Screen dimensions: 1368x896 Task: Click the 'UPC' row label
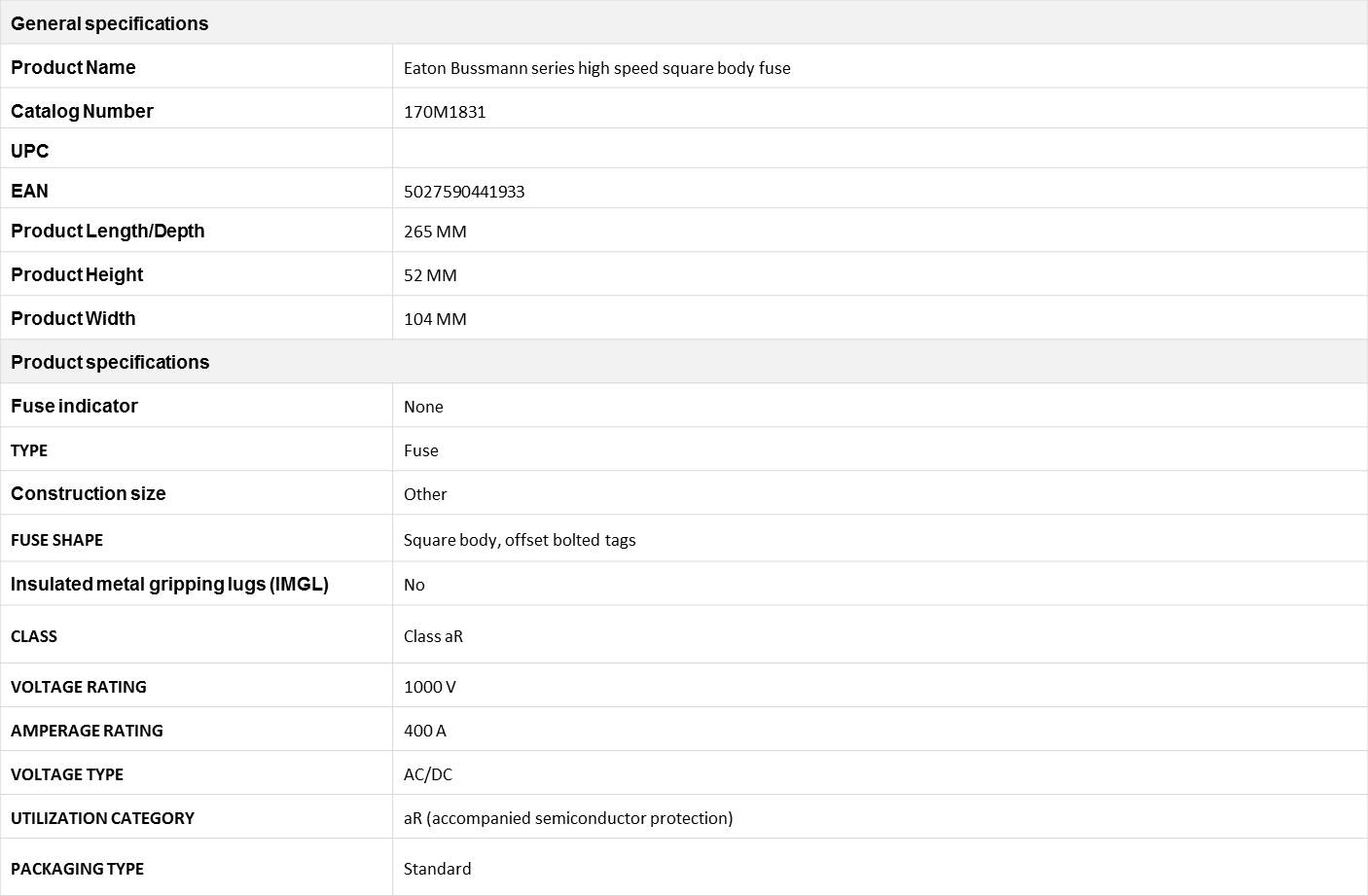[29, 151]
